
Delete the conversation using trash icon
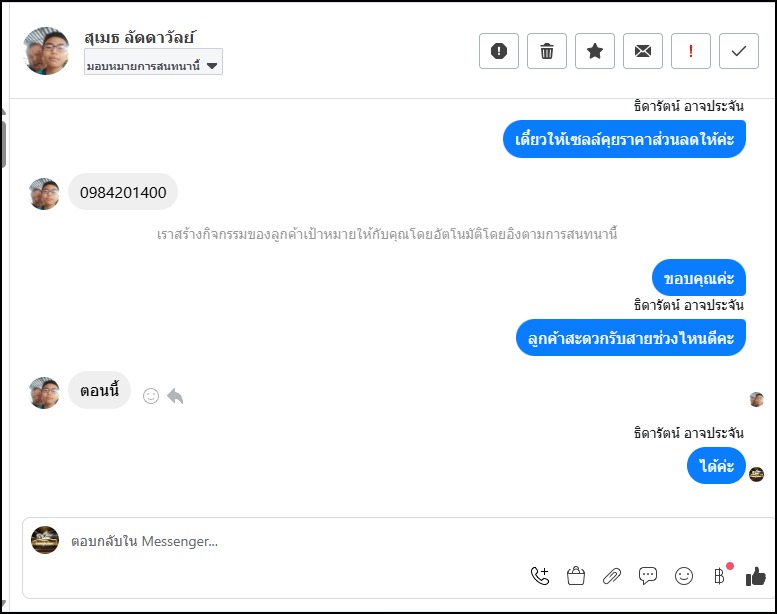pos(547,51)
